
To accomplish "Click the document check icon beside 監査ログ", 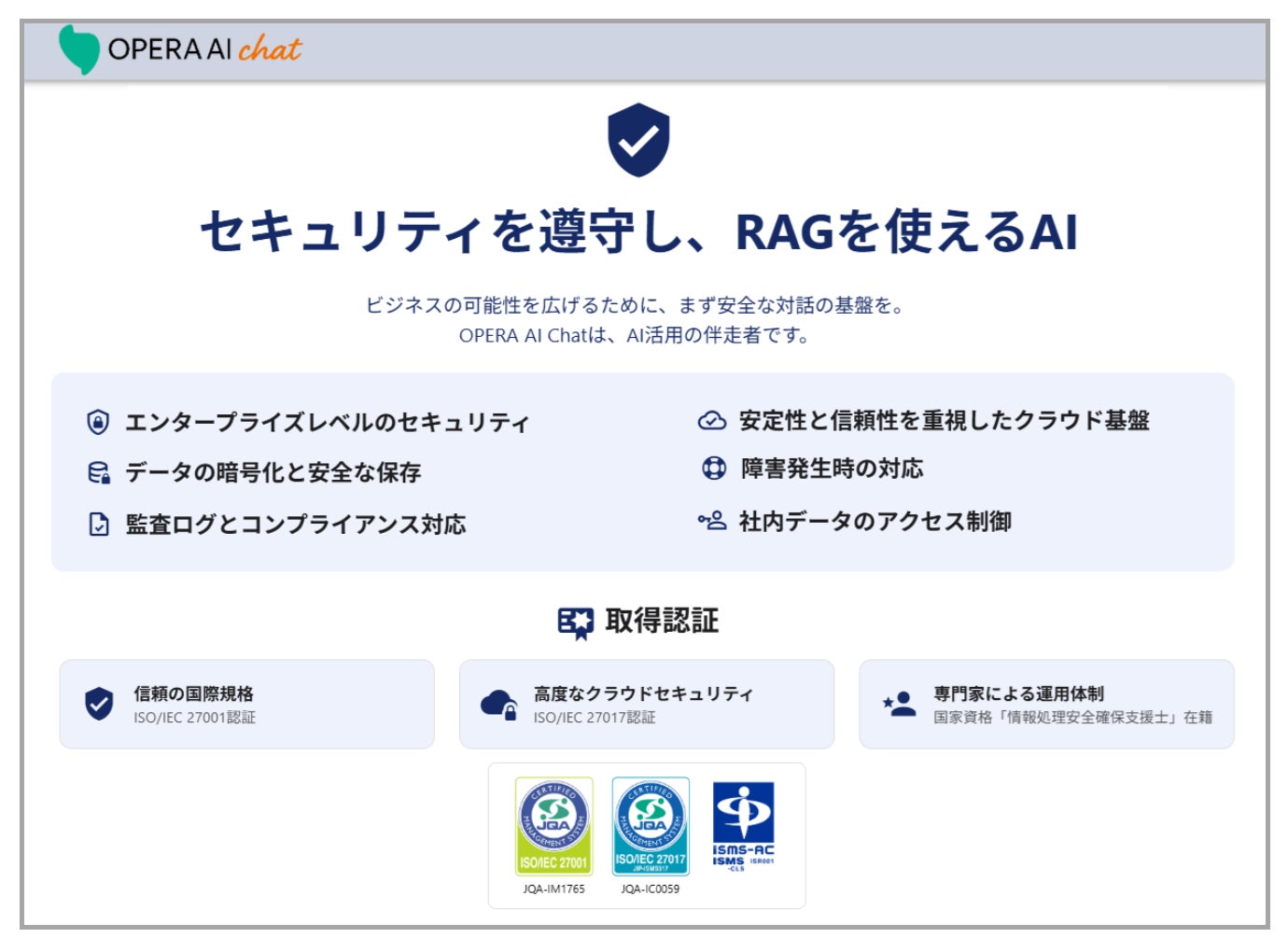I will point(99,525).
